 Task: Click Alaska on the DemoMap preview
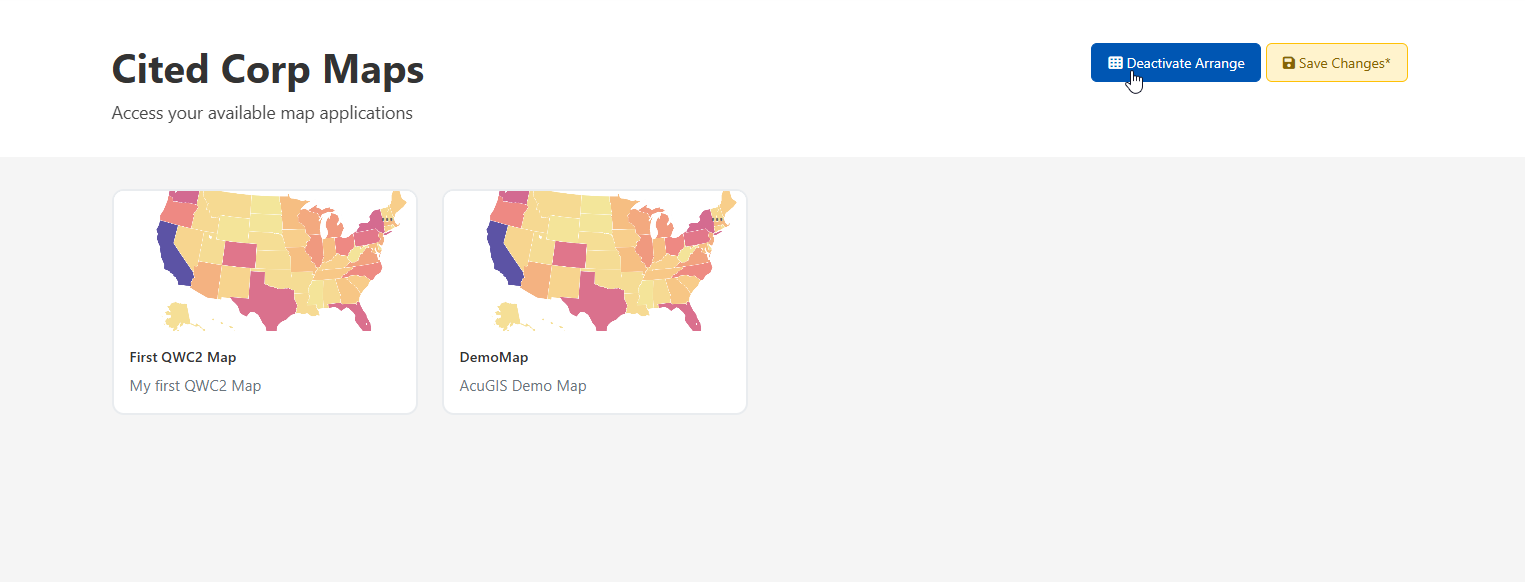point(508,314)
